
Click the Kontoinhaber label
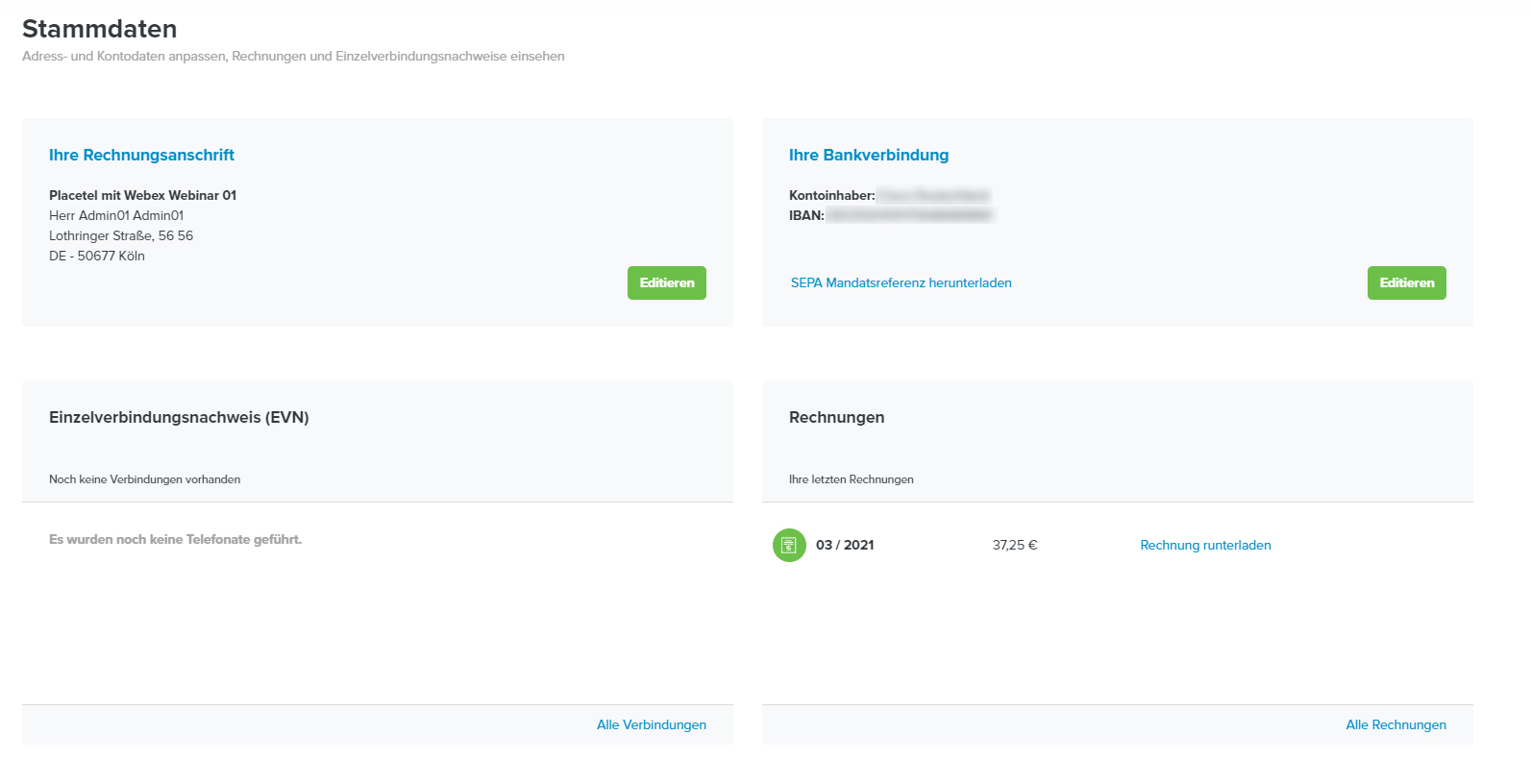[832, 195]
